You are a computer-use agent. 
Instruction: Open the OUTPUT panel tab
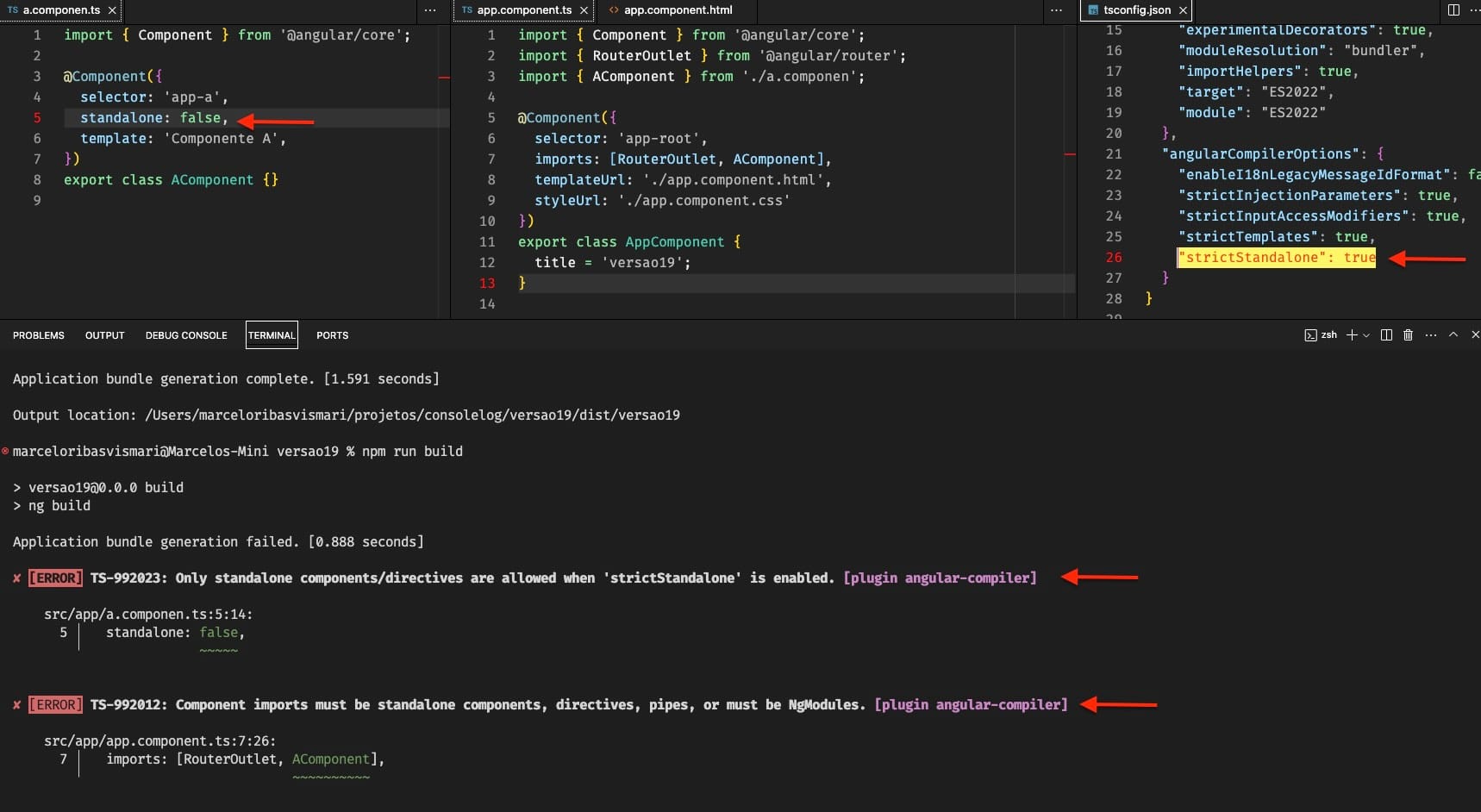tap(105, 335)
